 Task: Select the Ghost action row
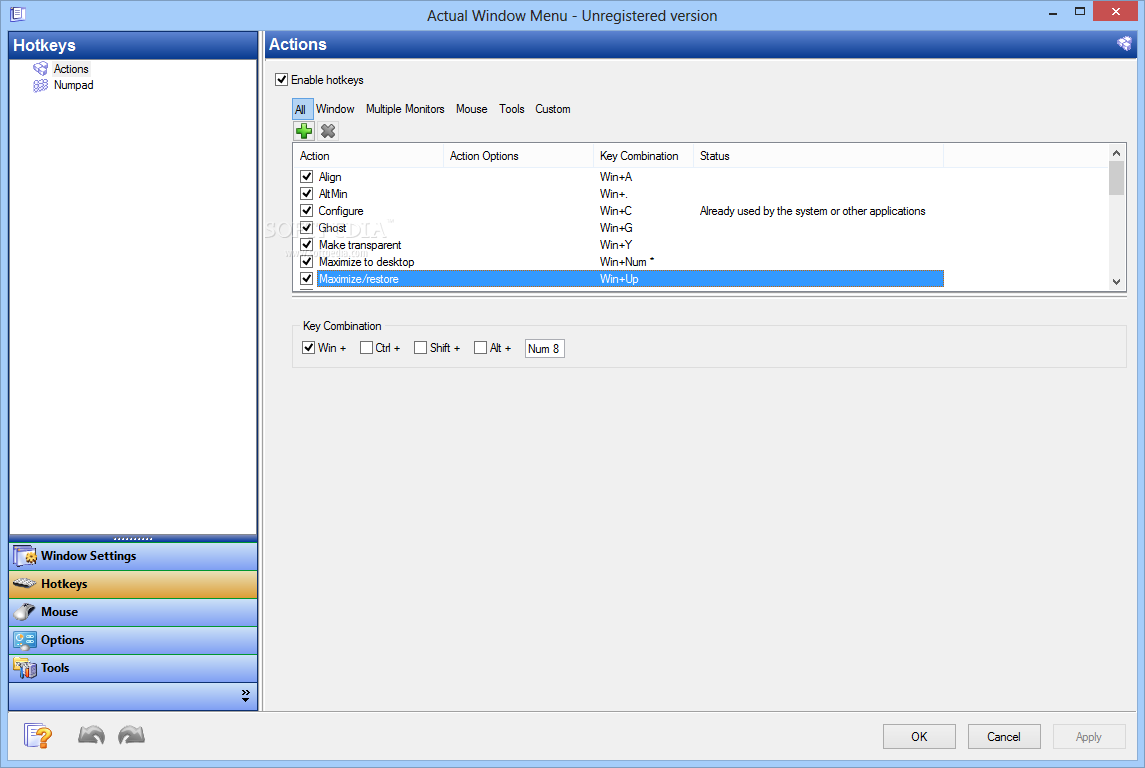coord(621,228)
